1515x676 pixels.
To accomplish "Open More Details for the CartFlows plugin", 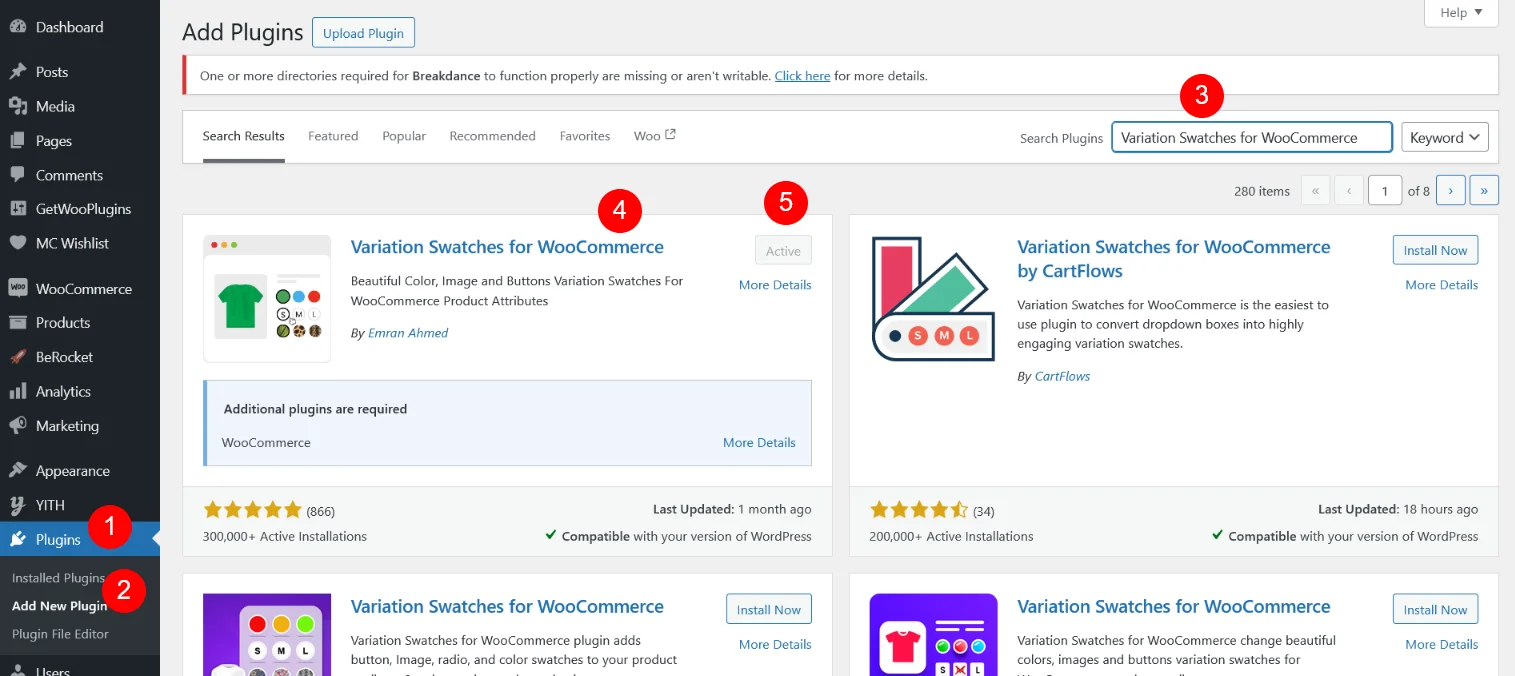I will pyautogui.click(x=1441, y=285).
